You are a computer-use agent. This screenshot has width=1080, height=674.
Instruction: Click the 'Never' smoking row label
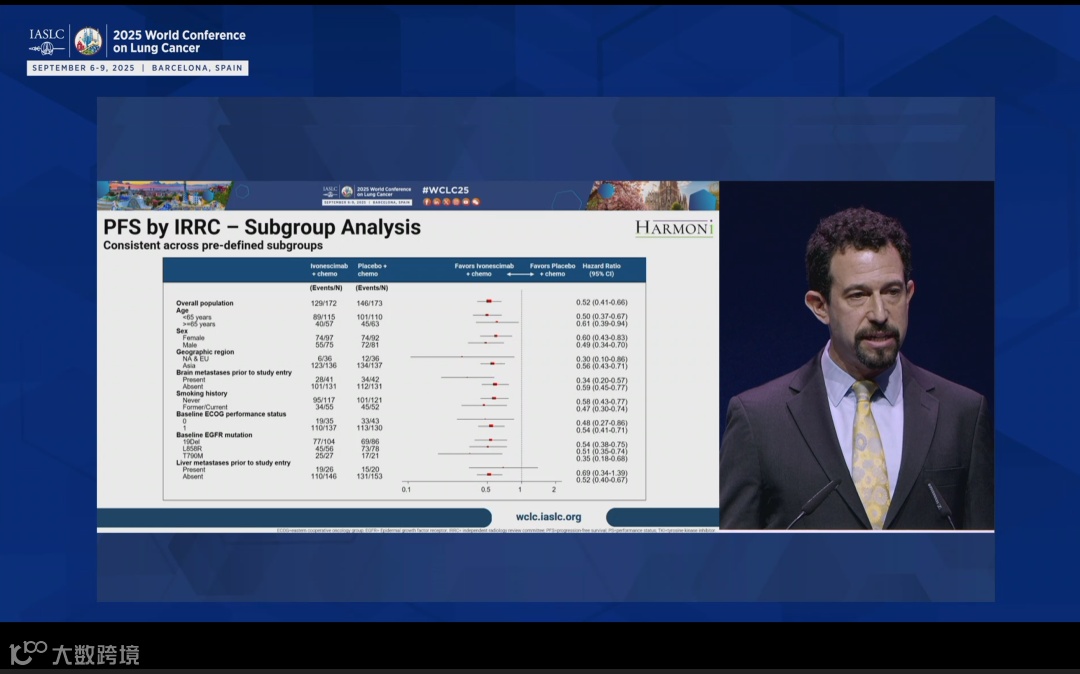[191, 400]
